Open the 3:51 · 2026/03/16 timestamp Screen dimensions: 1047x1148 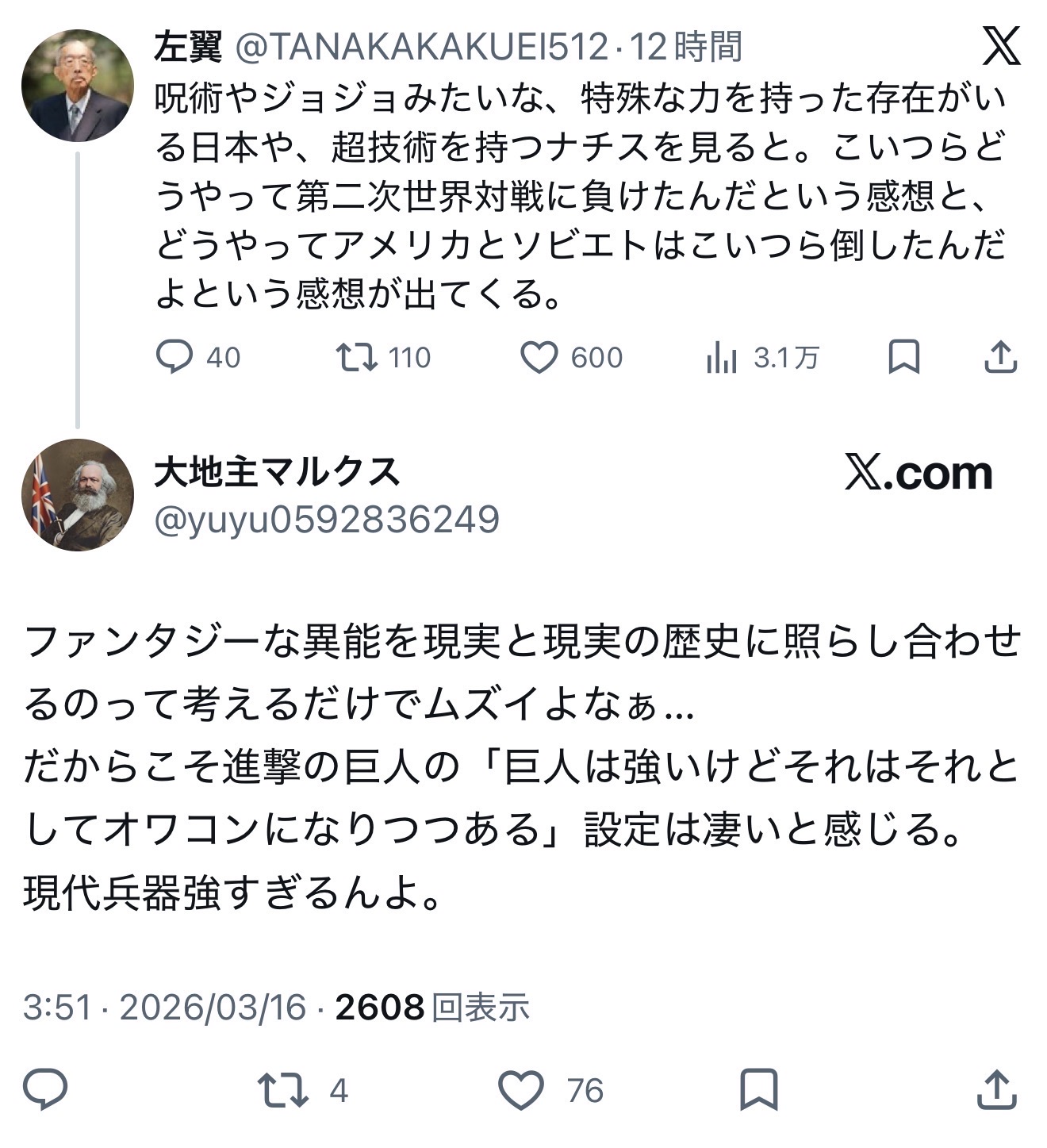click(164, 1008)
